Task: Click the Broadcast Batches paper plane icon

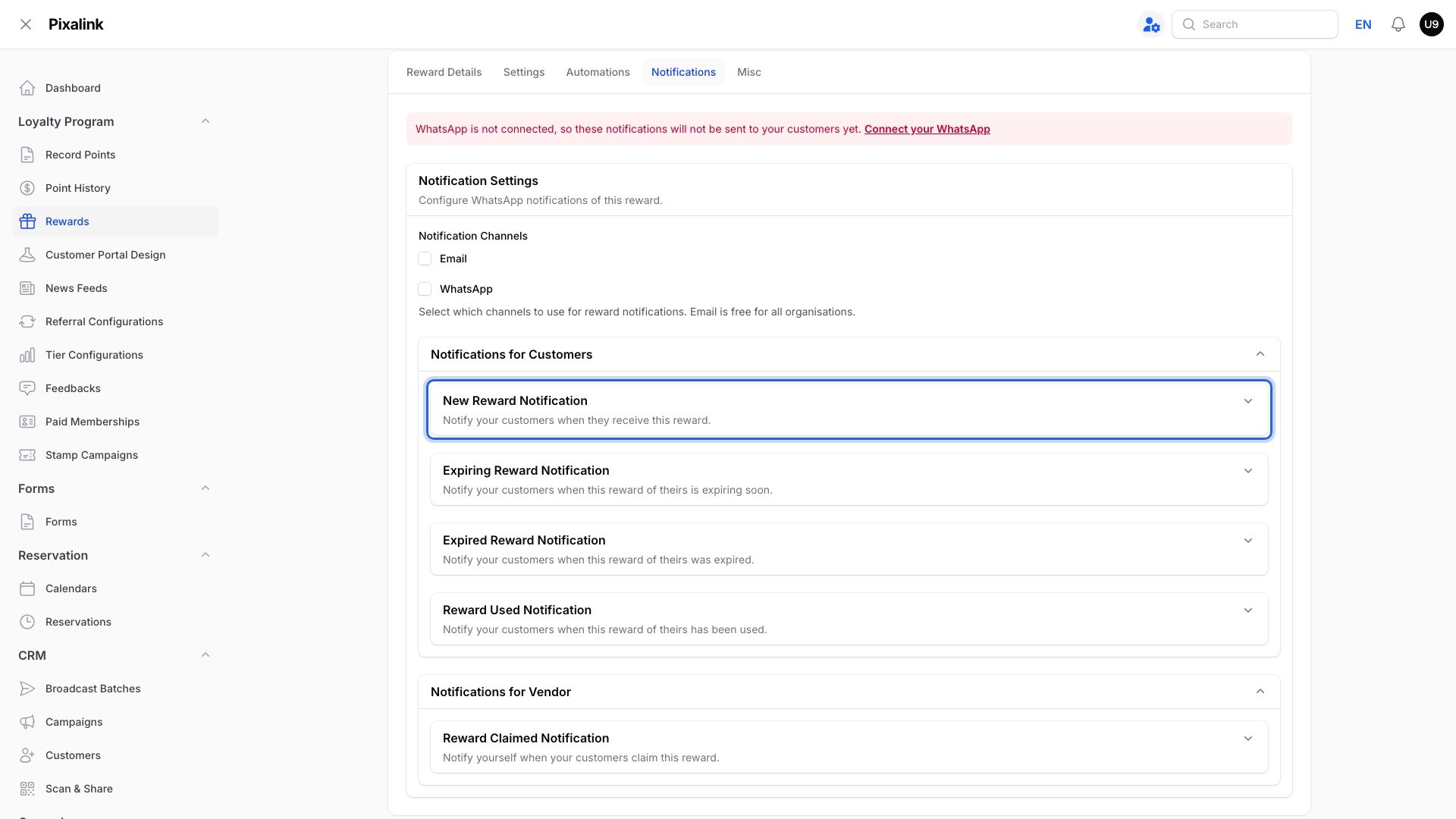Action: (x=27, y=689)
